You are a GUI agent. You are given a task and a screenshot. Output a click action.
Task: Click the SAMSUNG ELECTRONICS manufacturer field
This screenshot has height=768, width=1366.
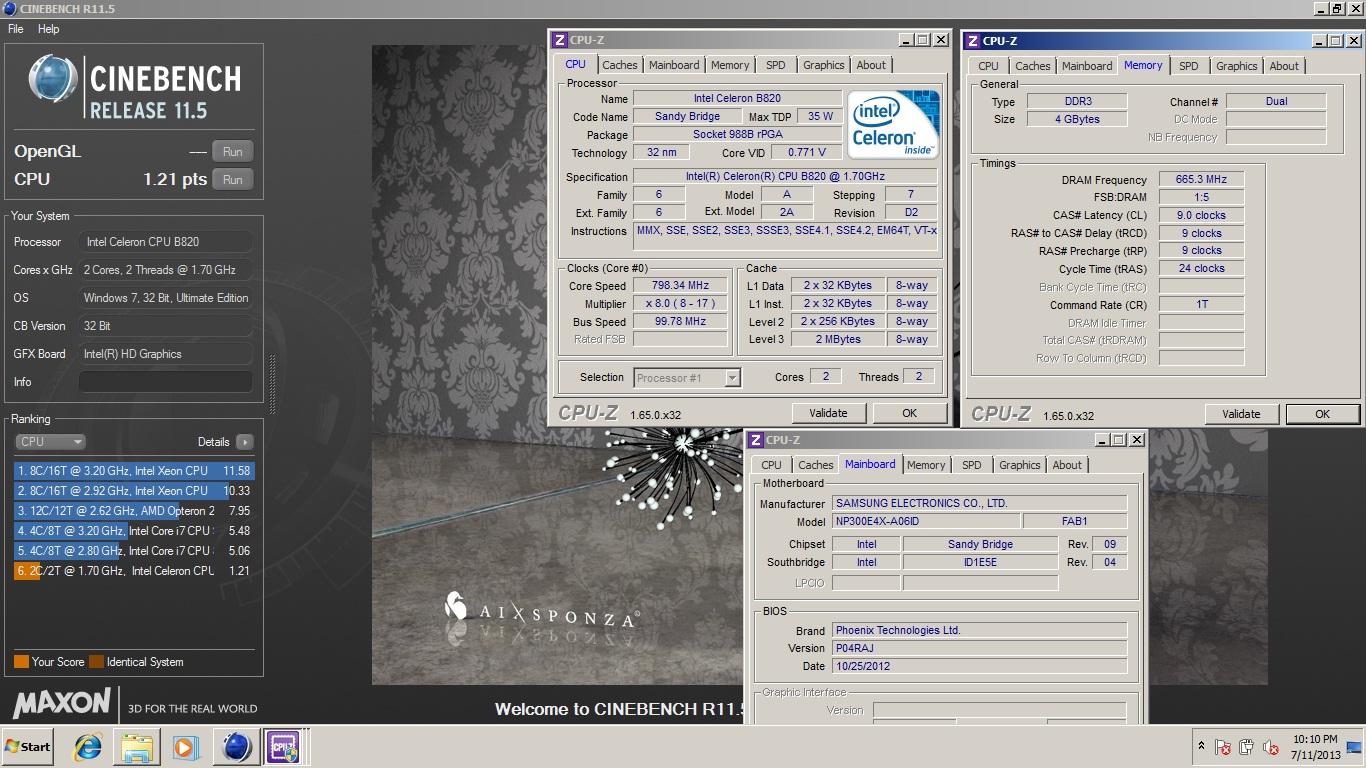pos(979,504)
